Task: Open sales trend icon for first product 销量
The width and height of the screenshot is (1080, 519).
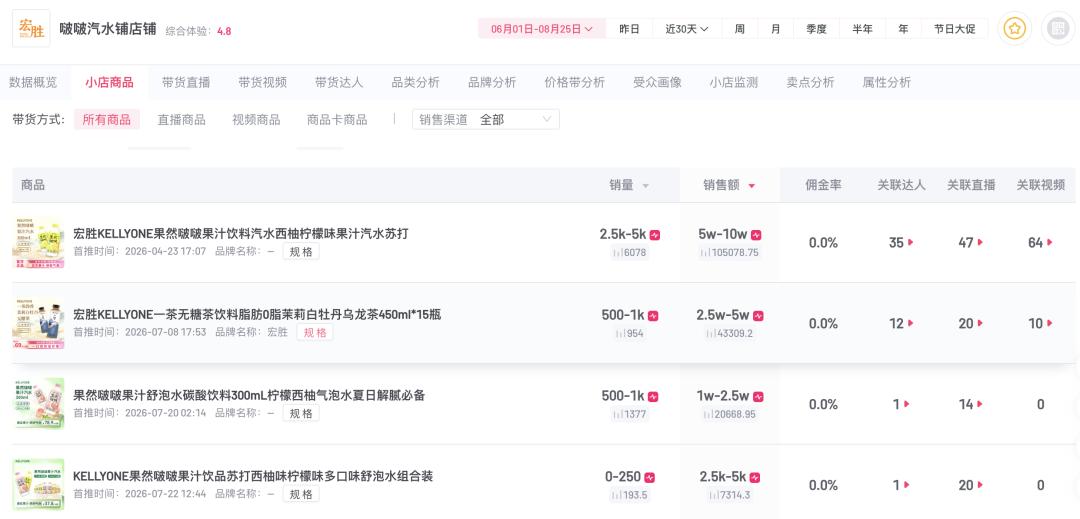Action: (654, 235)
